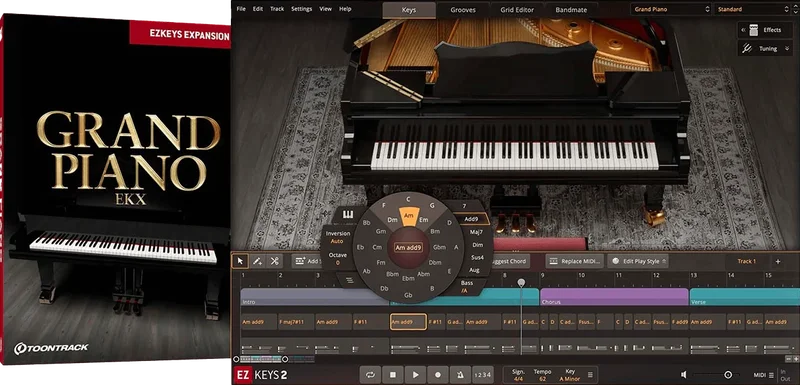800x385 pixels.
Task: Choose the 7 chord type
Action: 464,206
